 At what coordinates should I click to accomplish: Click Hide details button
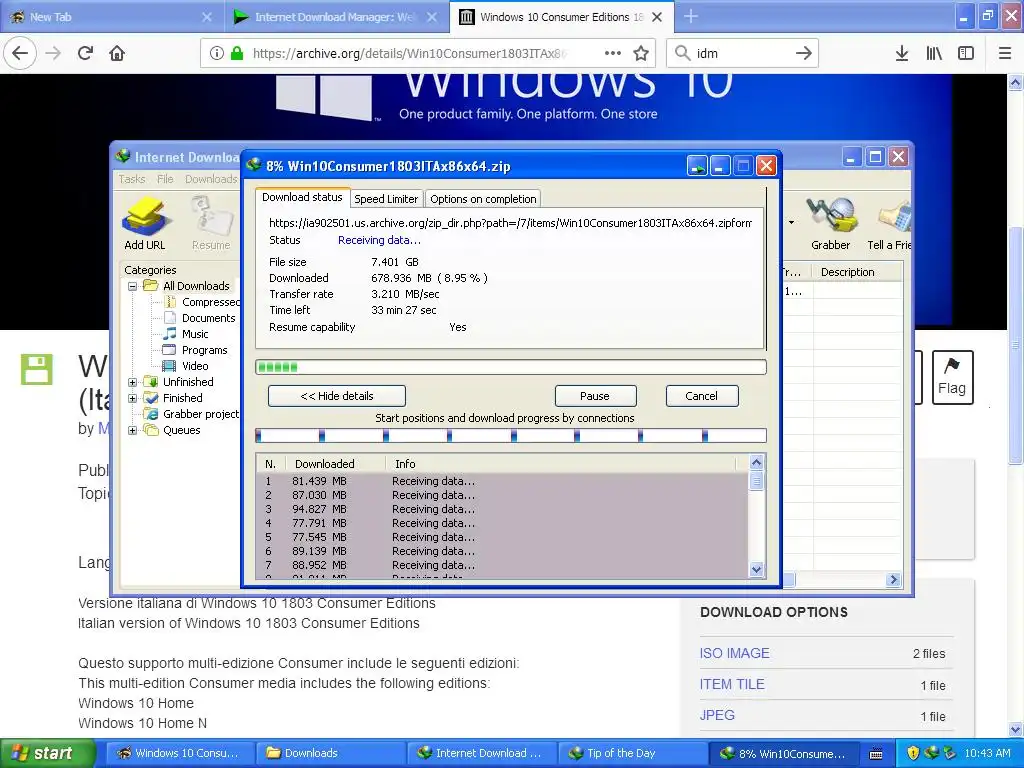[337, 396]
